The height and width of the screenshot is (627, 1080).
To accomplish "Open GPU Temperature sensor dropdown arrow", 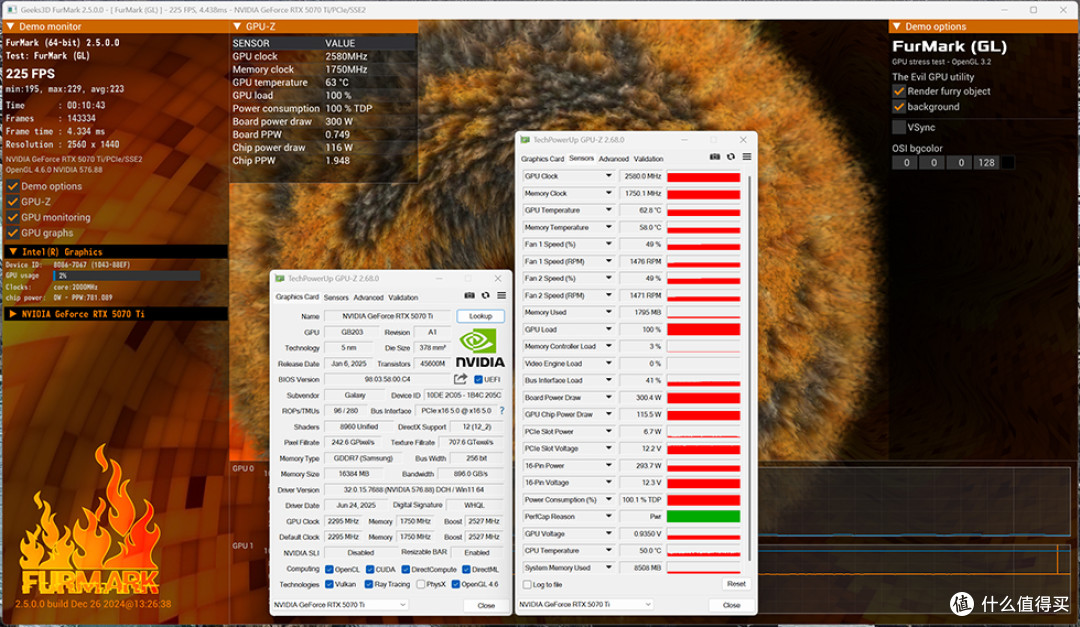I will [608, 210].
